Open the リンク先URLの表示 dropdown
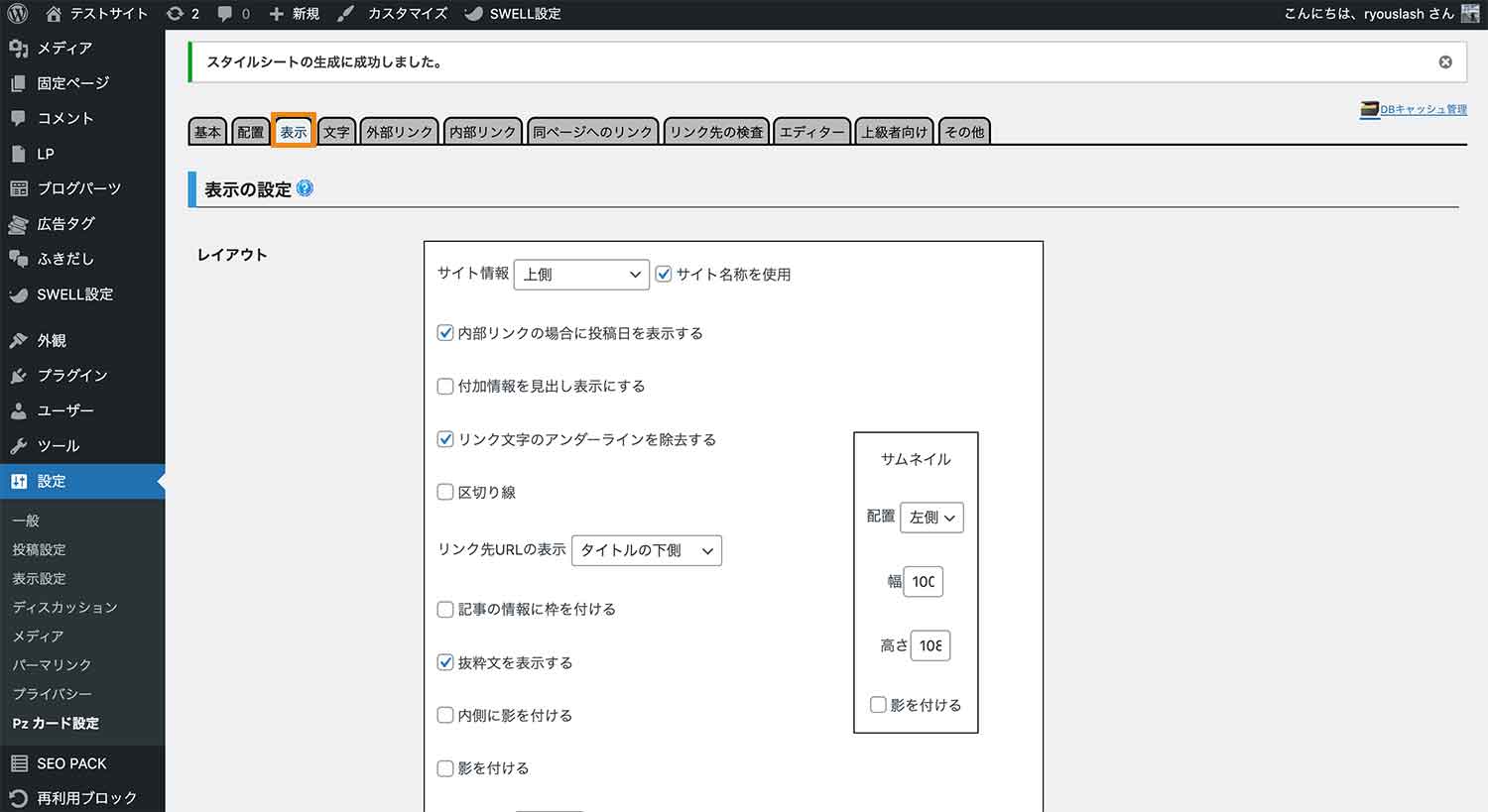Screen dimensions: 1488x812 646,550
